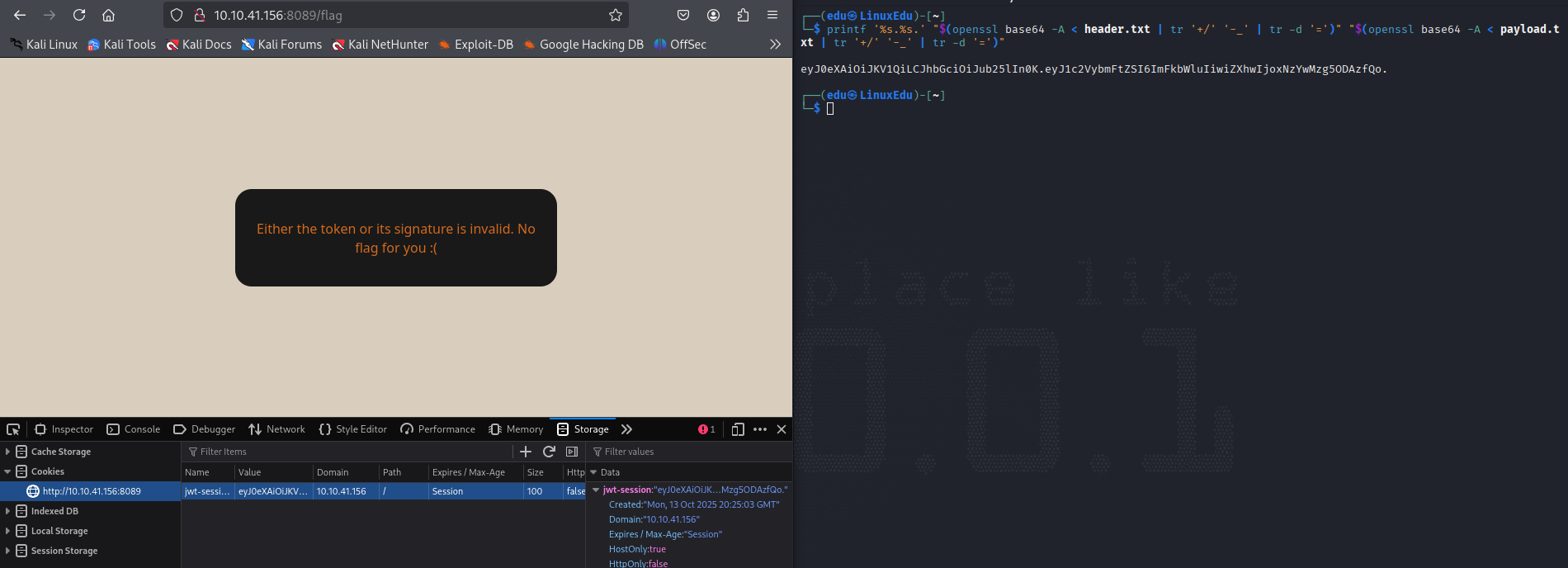Switch to the Inspector tab
The width and height of the screenshot is (1568, 568).
click(64, 429)
